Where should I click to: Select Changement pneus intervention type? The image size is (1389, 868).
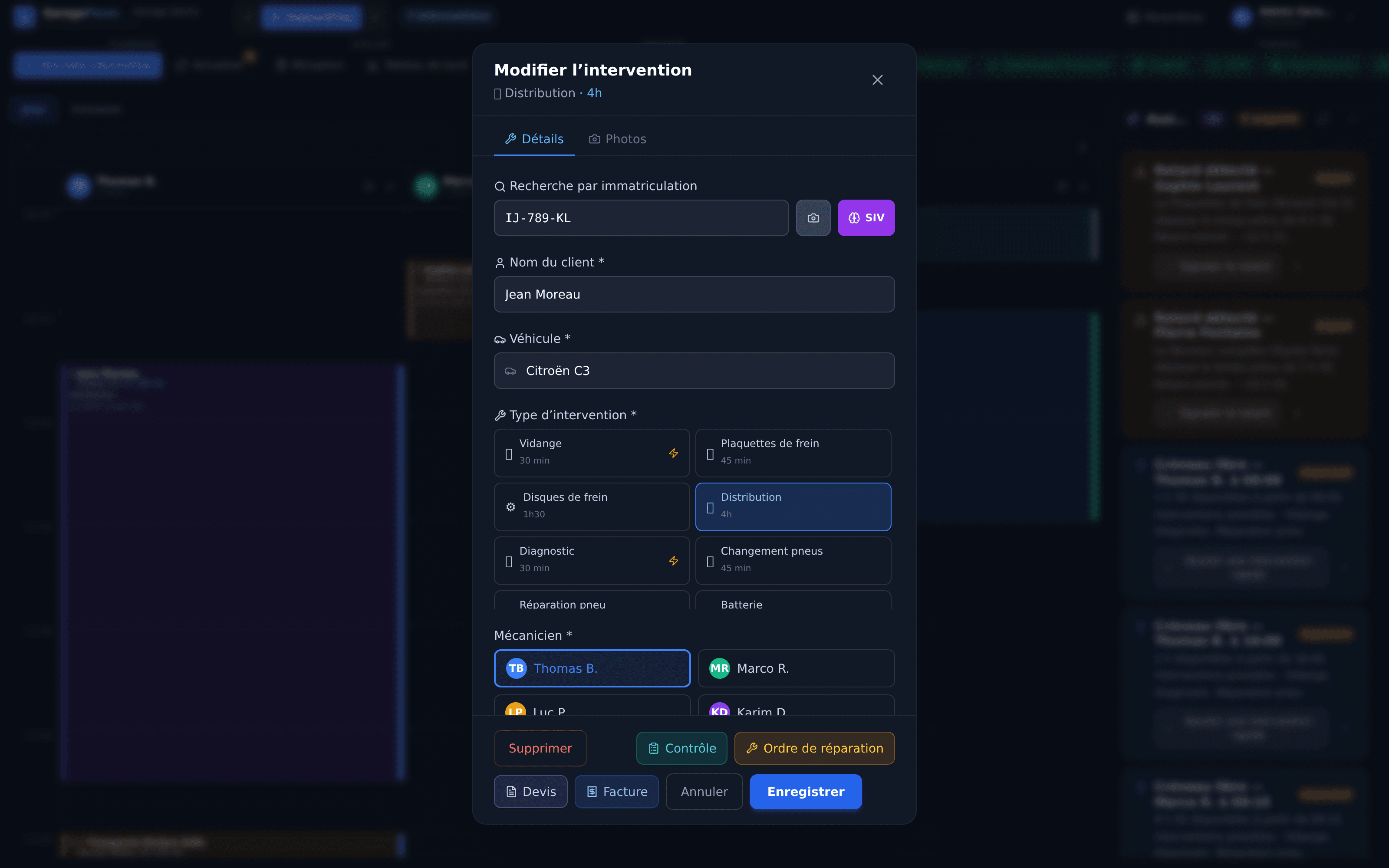click(x=793, y=560)
